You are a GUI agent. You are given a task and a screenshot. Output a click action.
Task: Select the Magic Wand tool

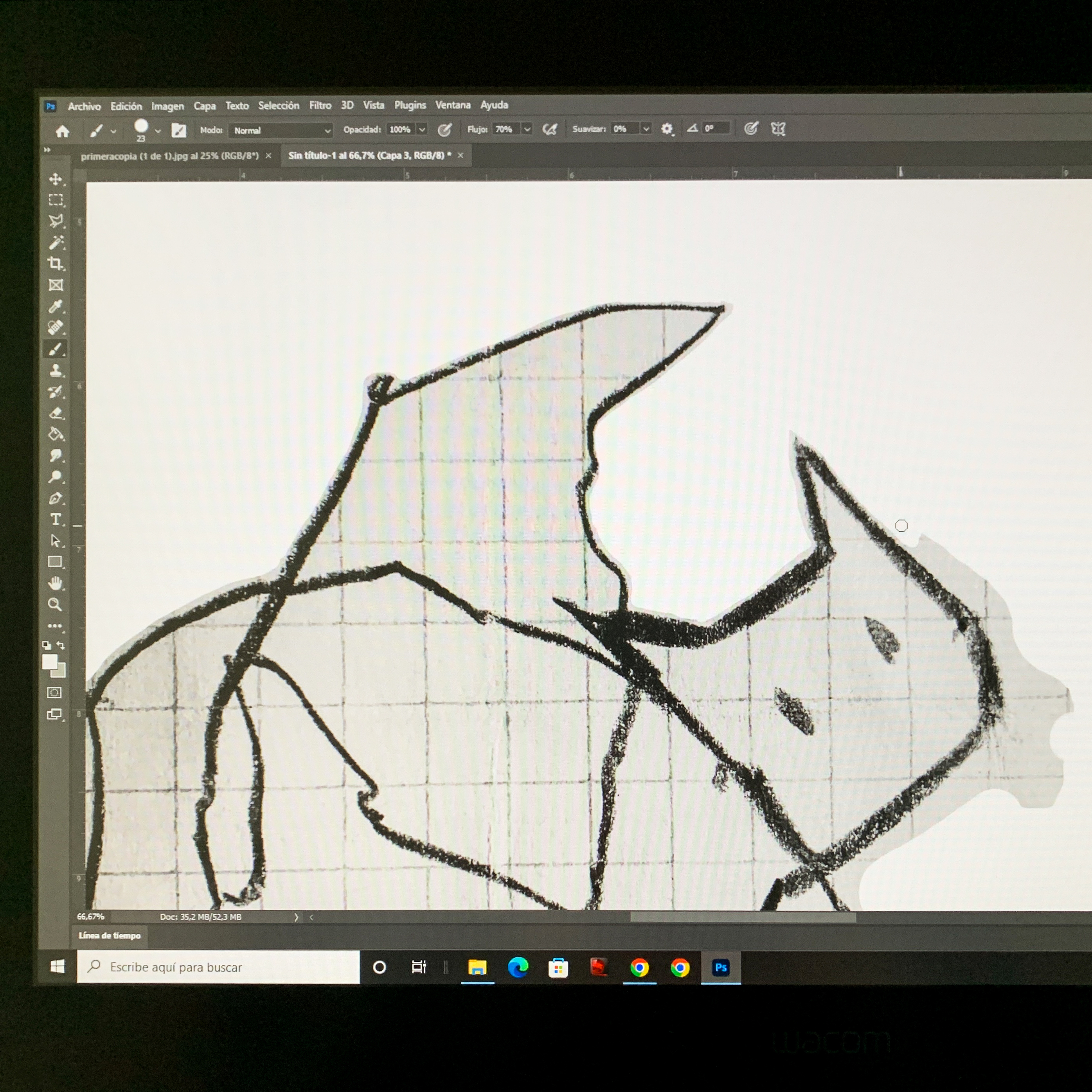tap(56, 243)
